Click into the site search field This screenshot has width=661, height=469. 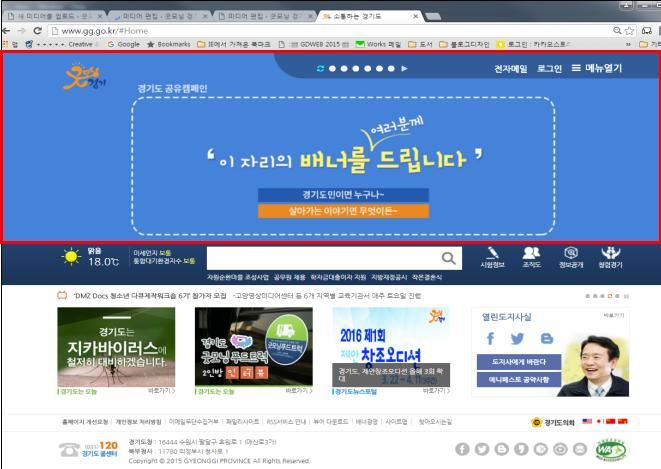click(320, 259)
